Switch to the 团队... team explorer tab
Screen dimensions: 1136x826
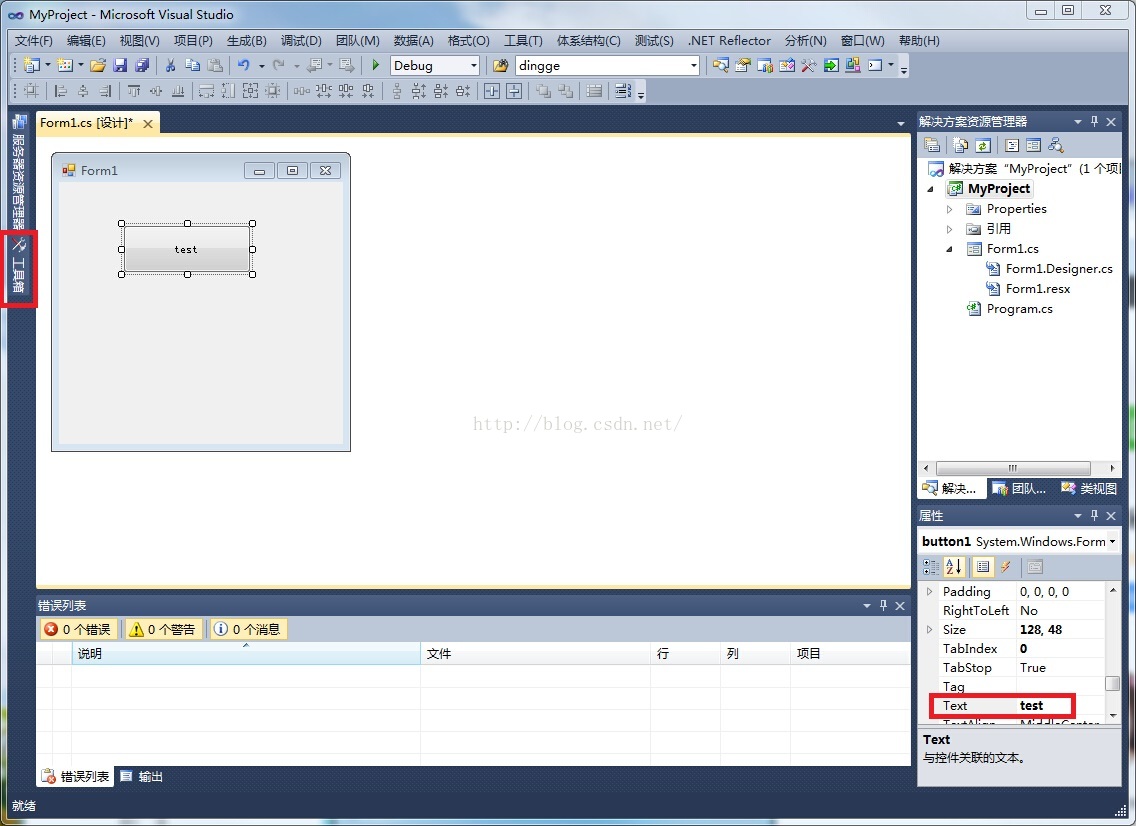pos(1019,488)
